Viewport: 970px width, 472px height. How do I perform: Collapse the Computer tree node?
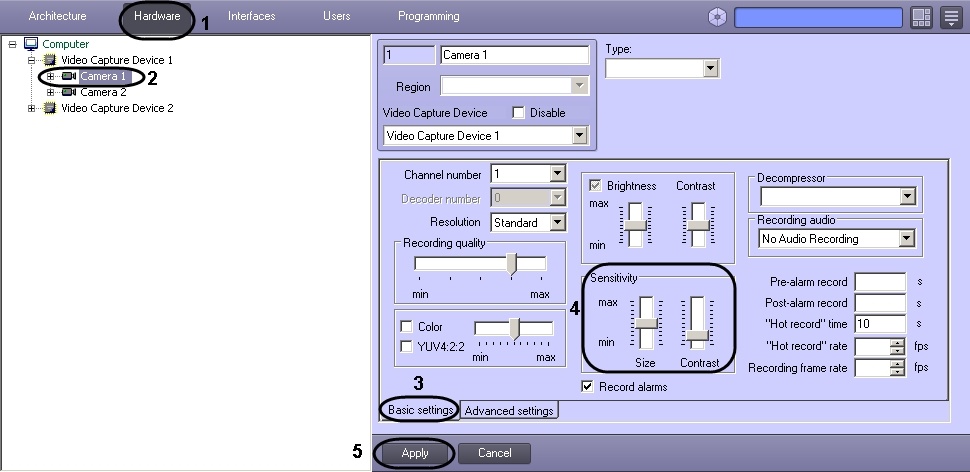12,44
